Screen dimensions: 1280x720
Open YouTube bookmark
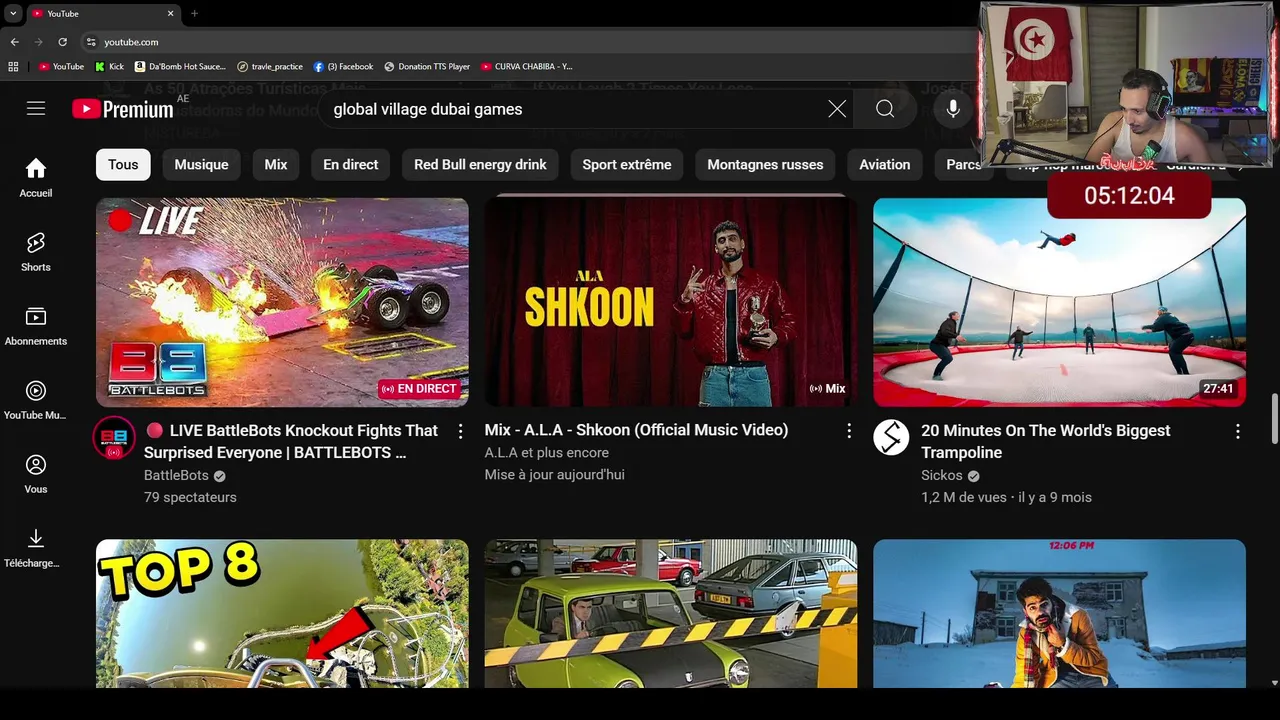(61, 66)
